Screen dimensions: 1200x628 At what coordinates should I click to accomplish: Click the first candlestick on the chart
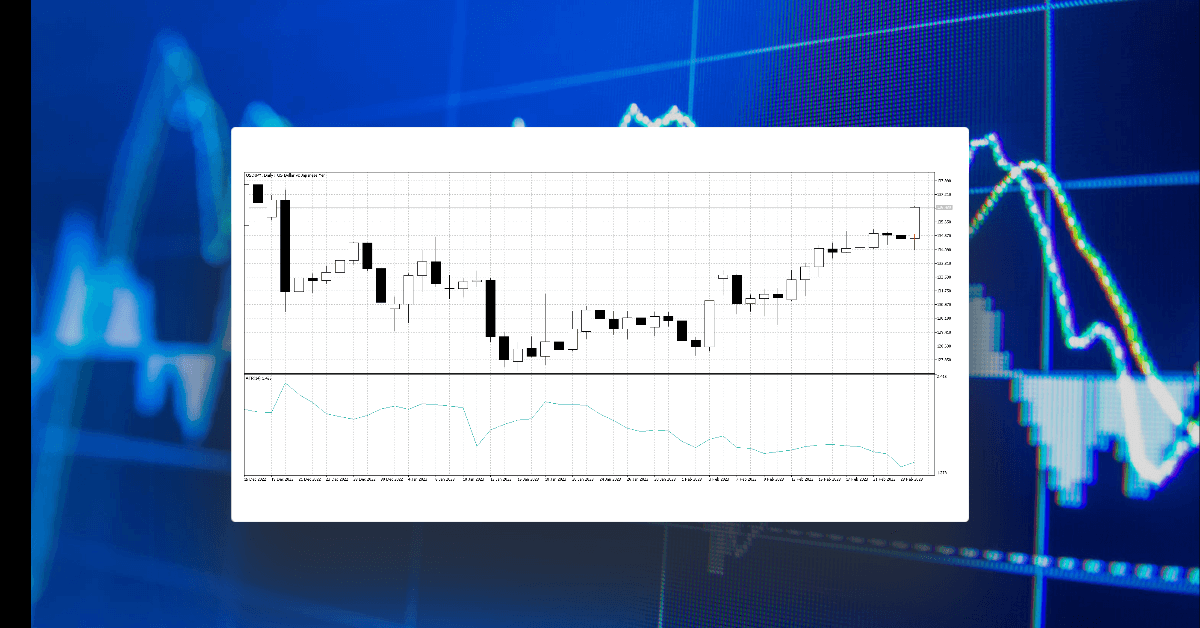(258, 192)
